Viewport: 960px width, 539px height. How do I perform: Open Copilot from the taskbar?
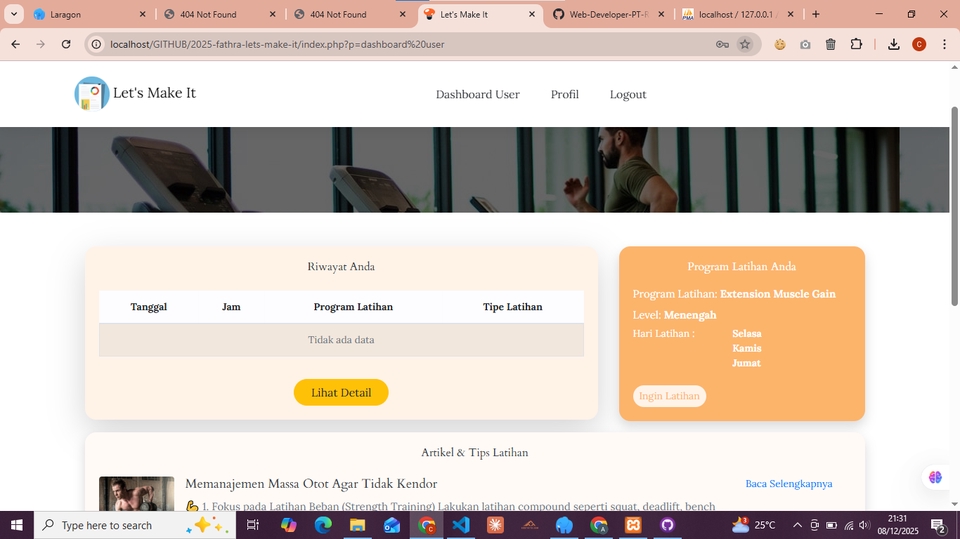pos(288,525)
